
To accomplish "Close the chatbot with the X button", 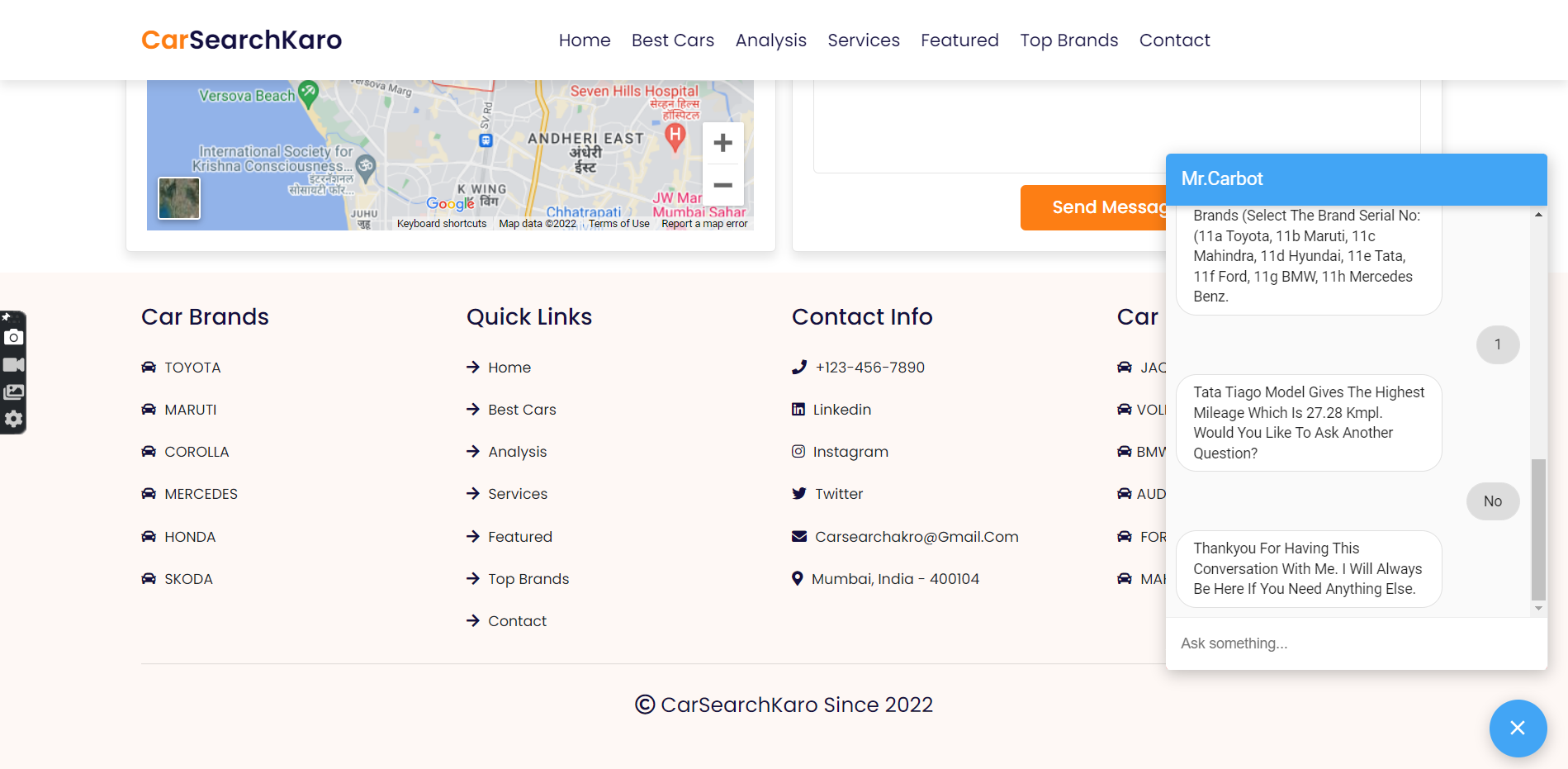I will click(1518, 728).
